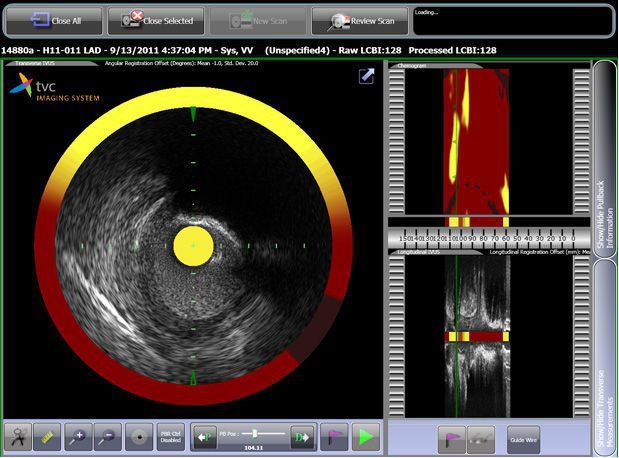Start a New Scan
The image size is (619, 458).
coord(258,21)
